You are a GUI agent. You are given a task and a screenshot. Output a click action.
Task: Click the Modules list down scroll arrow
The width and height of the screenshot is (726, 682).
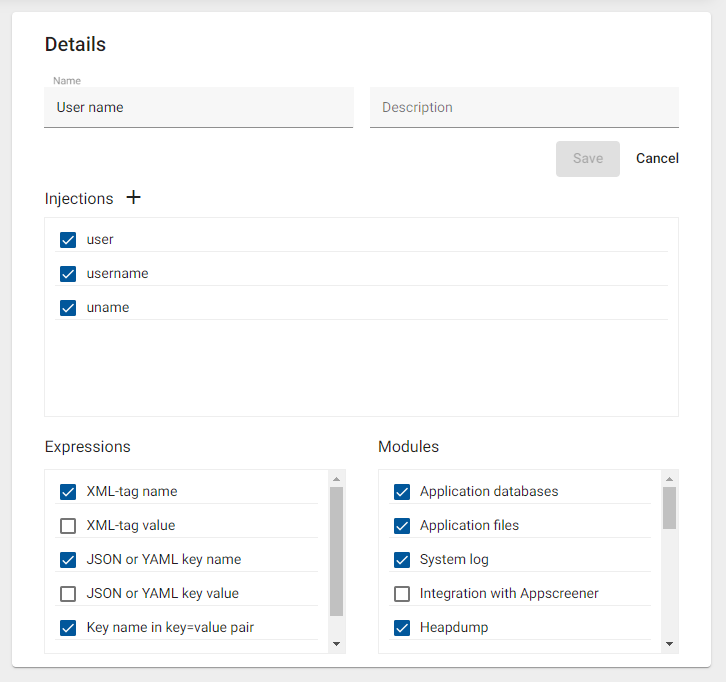tap(669, 644)
